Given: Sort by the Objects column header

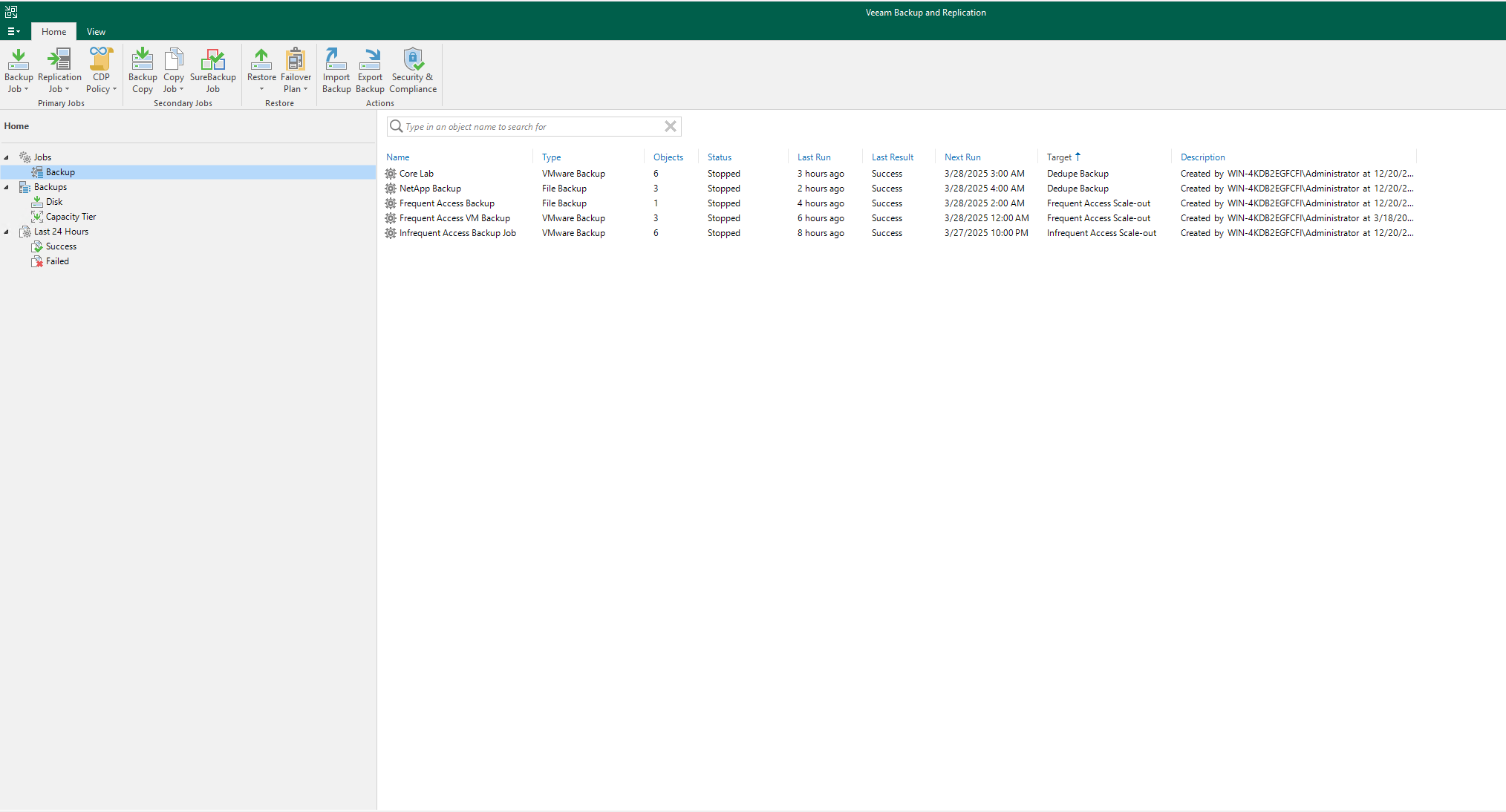Looking at the screenshot, I should [668, 157].
